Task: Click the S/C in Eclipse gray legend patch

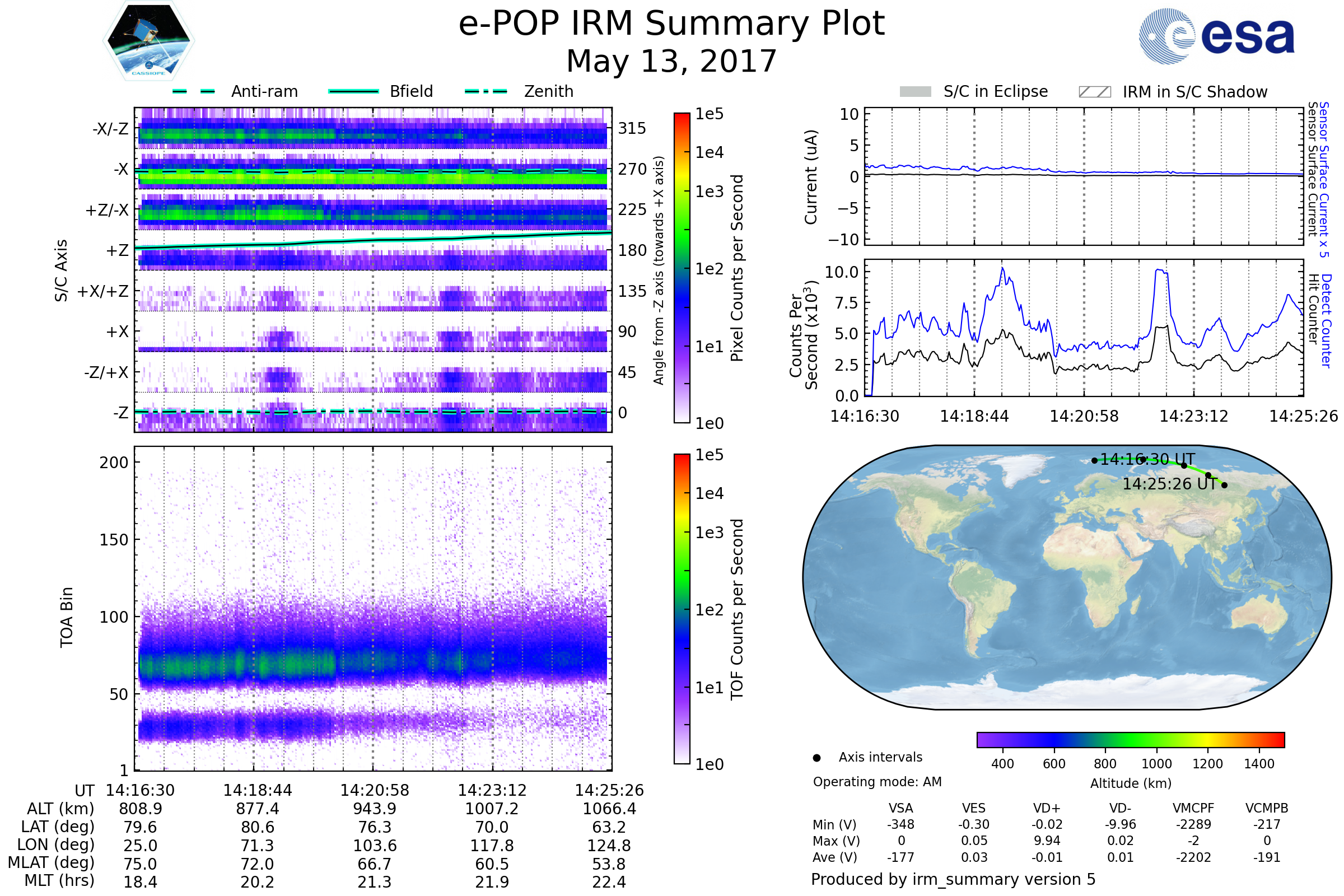Action: click(915, 92)
